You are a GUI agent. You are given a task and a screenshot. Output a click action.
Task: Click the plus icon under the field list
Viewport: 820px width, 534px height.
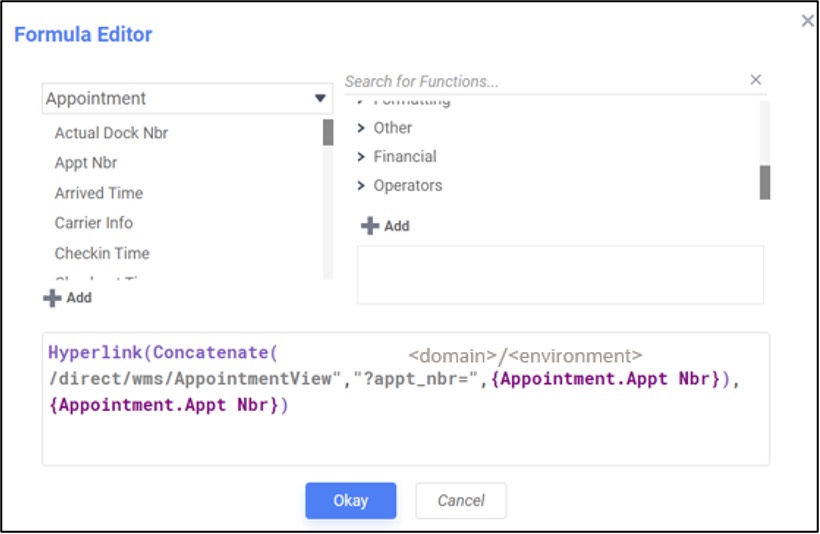[x=52, y=298]
